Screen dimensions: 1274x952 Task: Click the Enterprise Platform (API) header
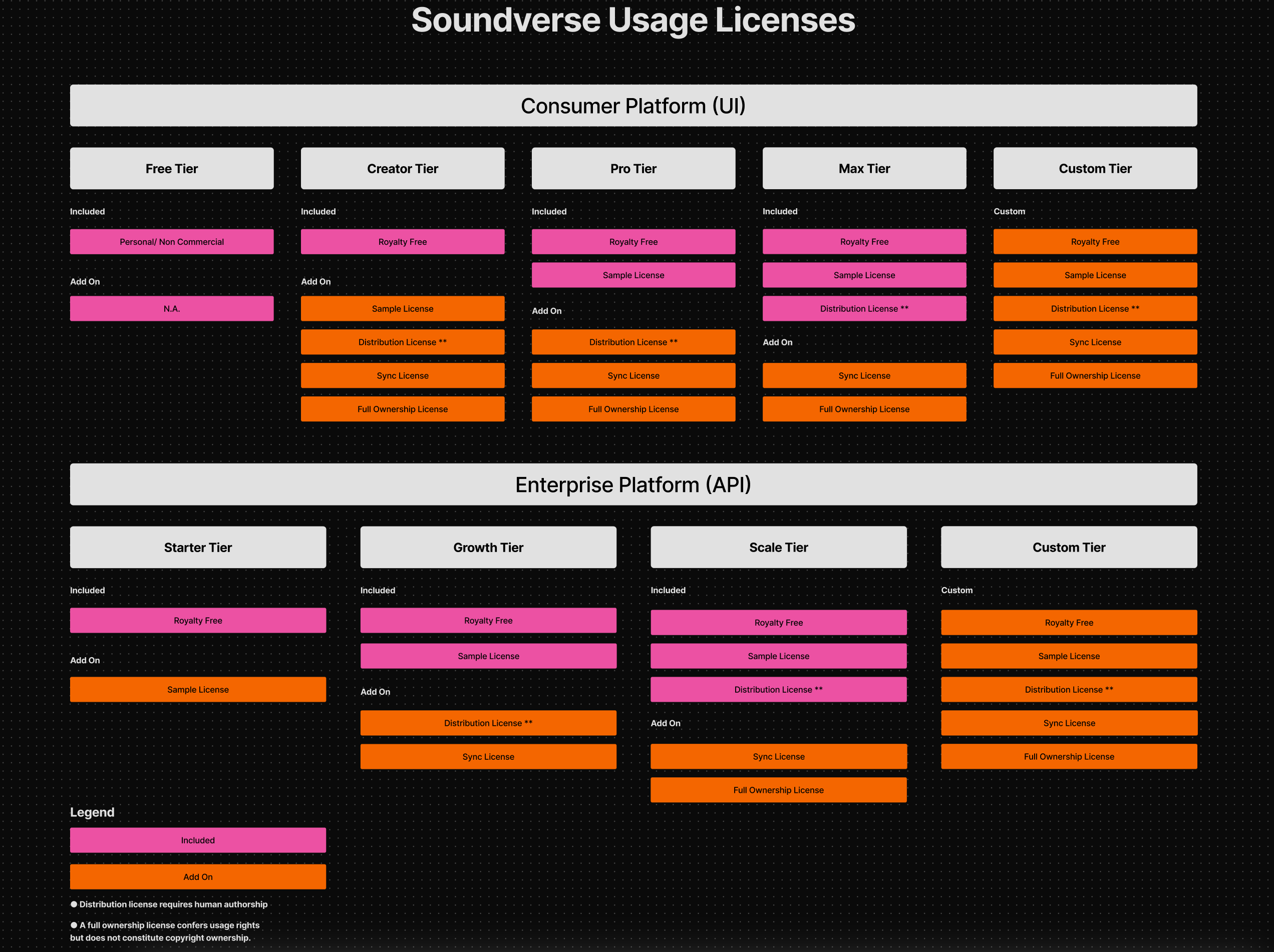point(633,485)
